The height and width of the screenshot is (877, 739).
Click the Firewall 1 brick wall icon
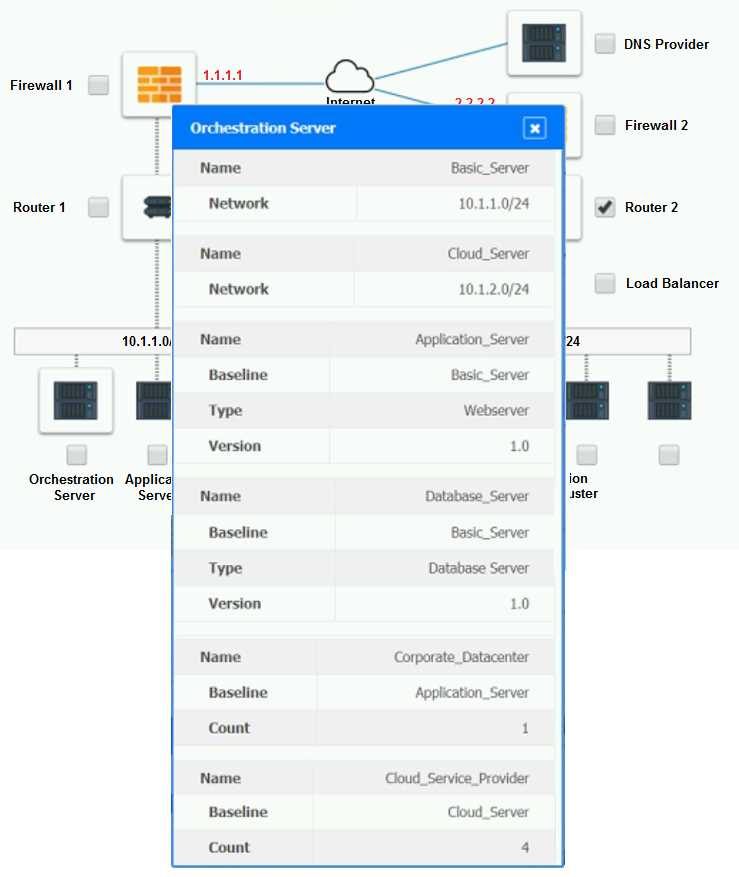(158, 85)
